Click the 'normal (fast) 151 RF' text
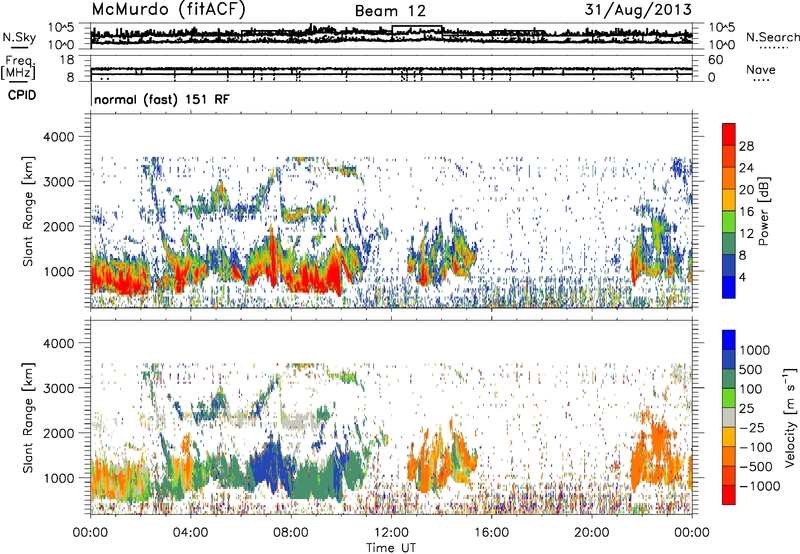Image resolution: width=800 pixels, height=554 pixels. [162, 99]
